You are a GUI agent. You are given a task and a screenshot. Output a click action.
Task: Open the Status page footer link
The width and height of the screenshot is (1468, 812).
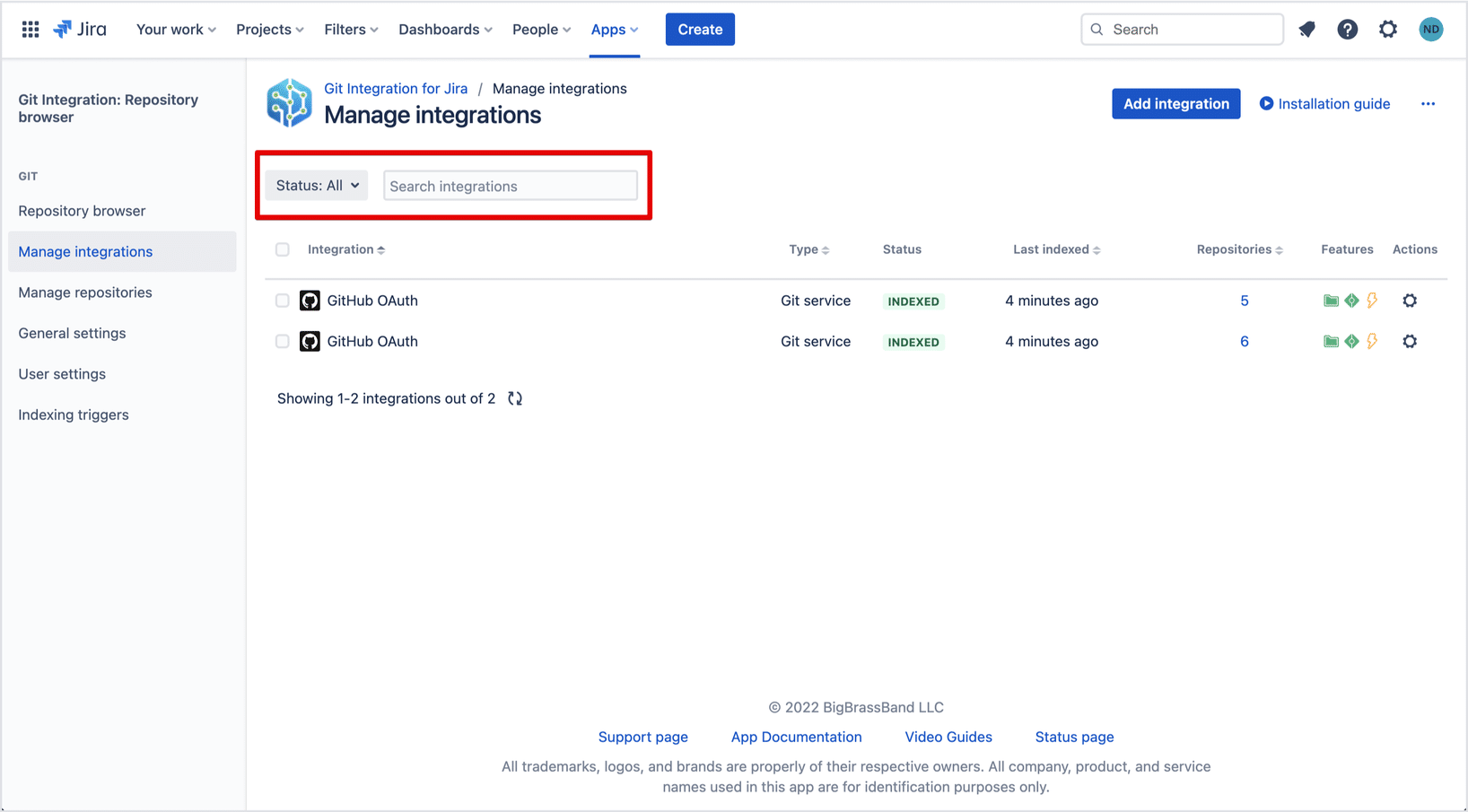coord(1074,737)
